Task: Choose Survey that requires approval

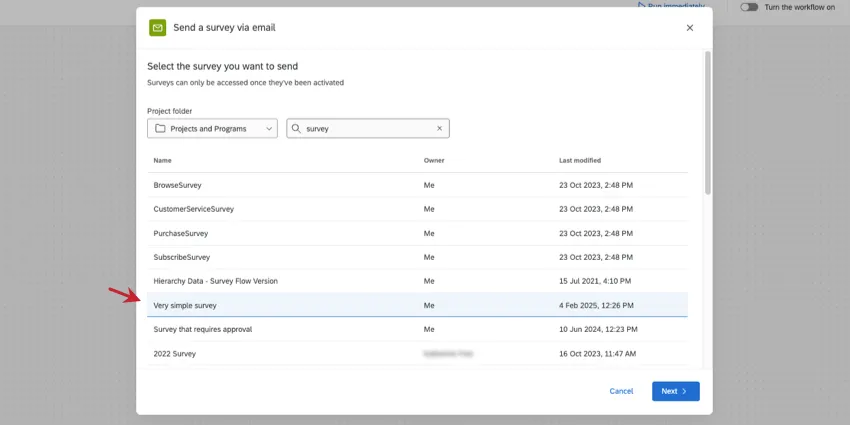Action: point(202,329)
